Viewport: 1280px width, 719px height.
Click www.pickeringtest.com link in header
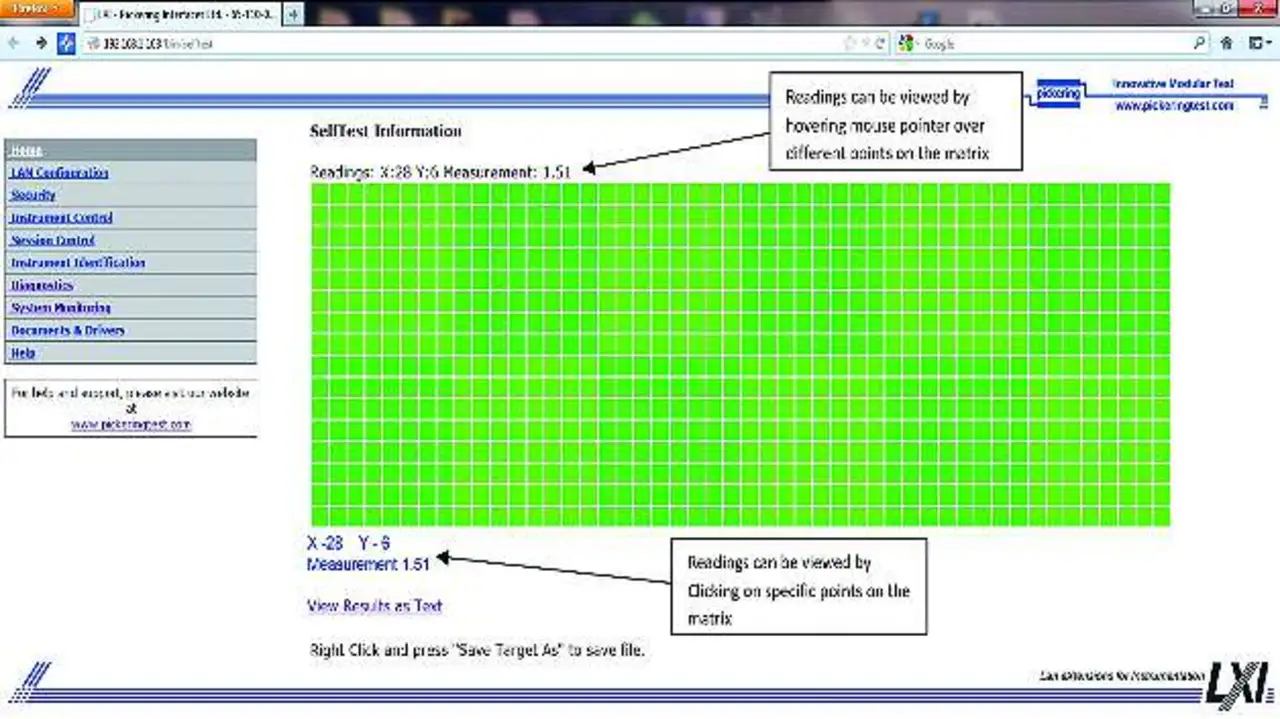point(1174,105)
